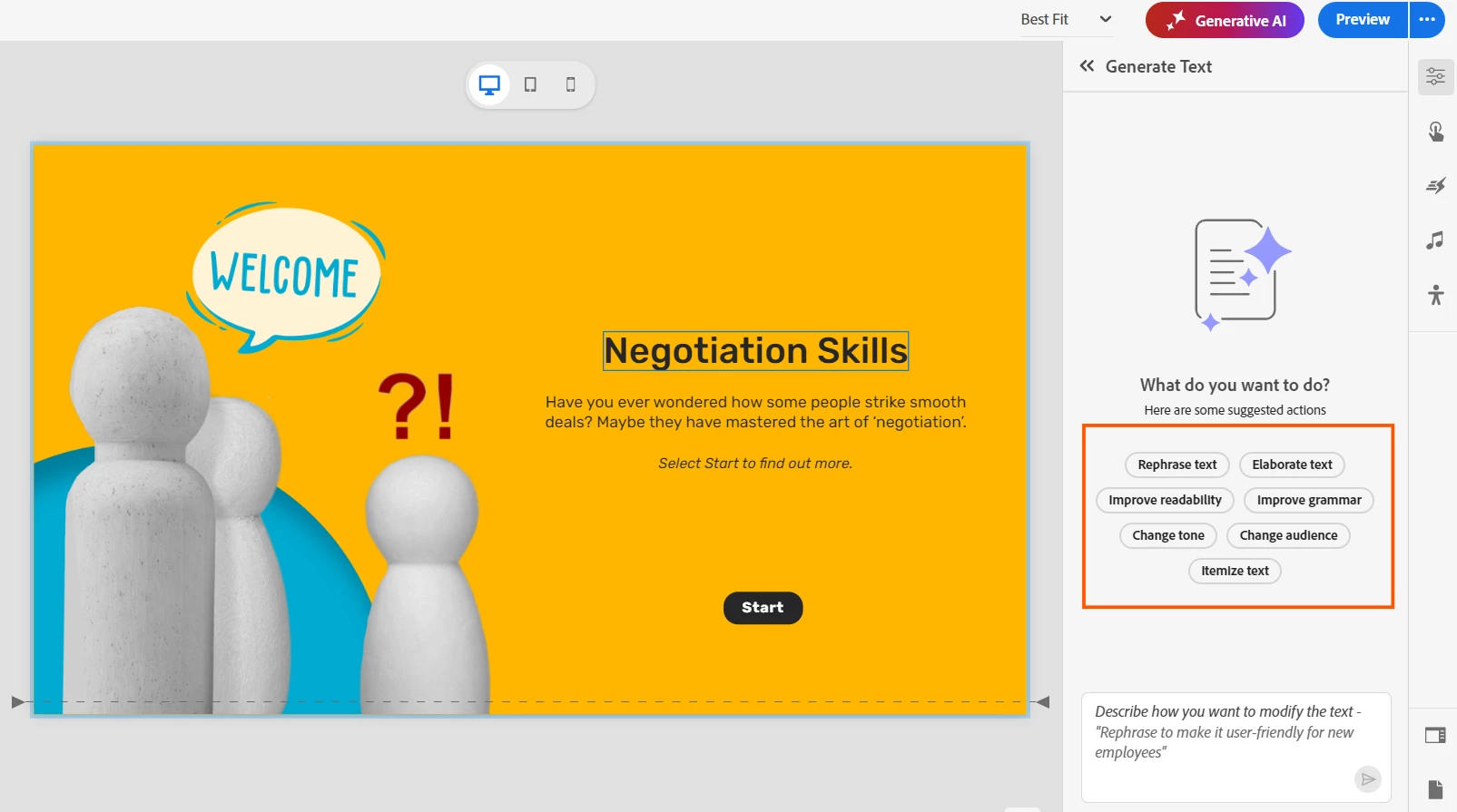Open the interactions tap-hand panel
The image size is (1457, 812).
1435,132
